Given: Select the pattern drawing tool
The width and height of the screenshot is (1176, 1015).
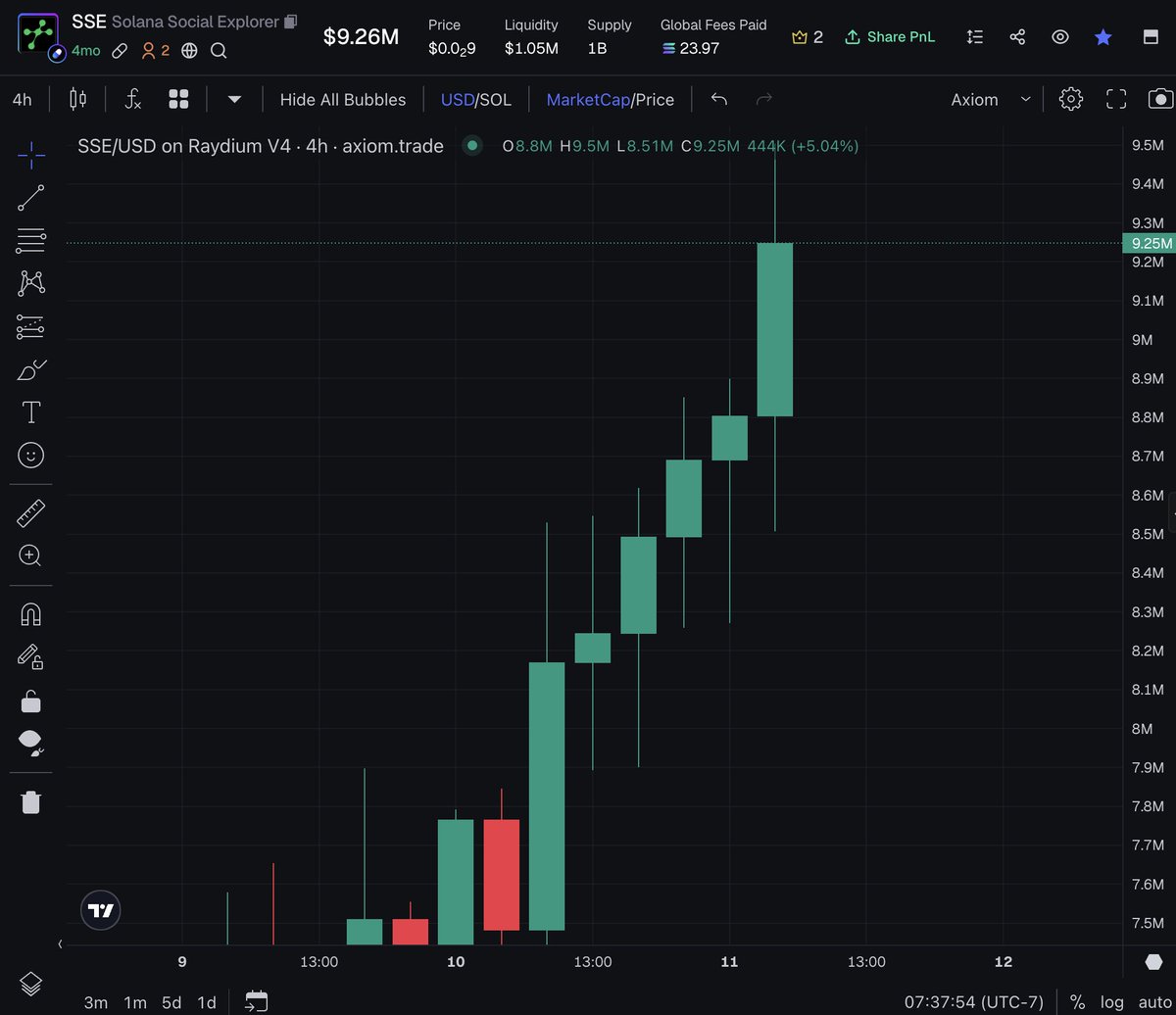Looking at the screenshot, I should 31,284.
